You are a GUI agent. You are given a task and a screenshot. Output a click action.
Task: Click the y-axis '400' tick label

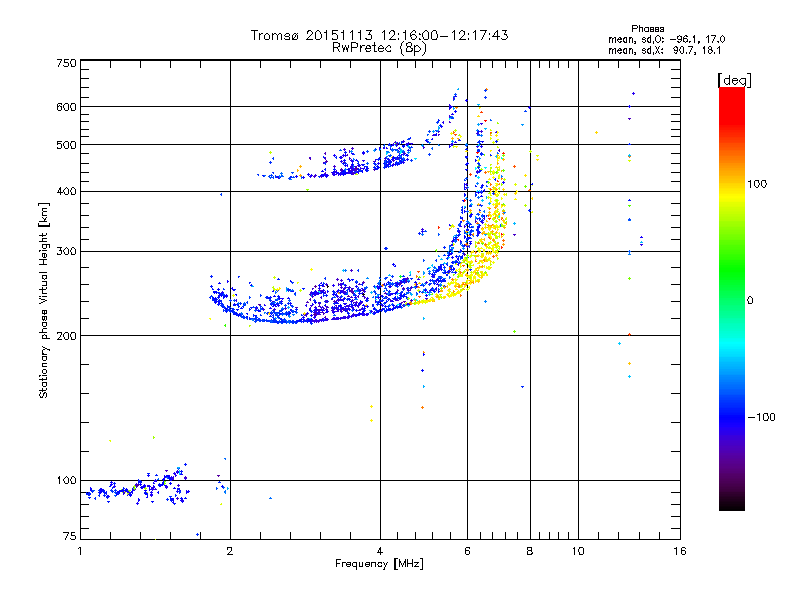(67, 191)
